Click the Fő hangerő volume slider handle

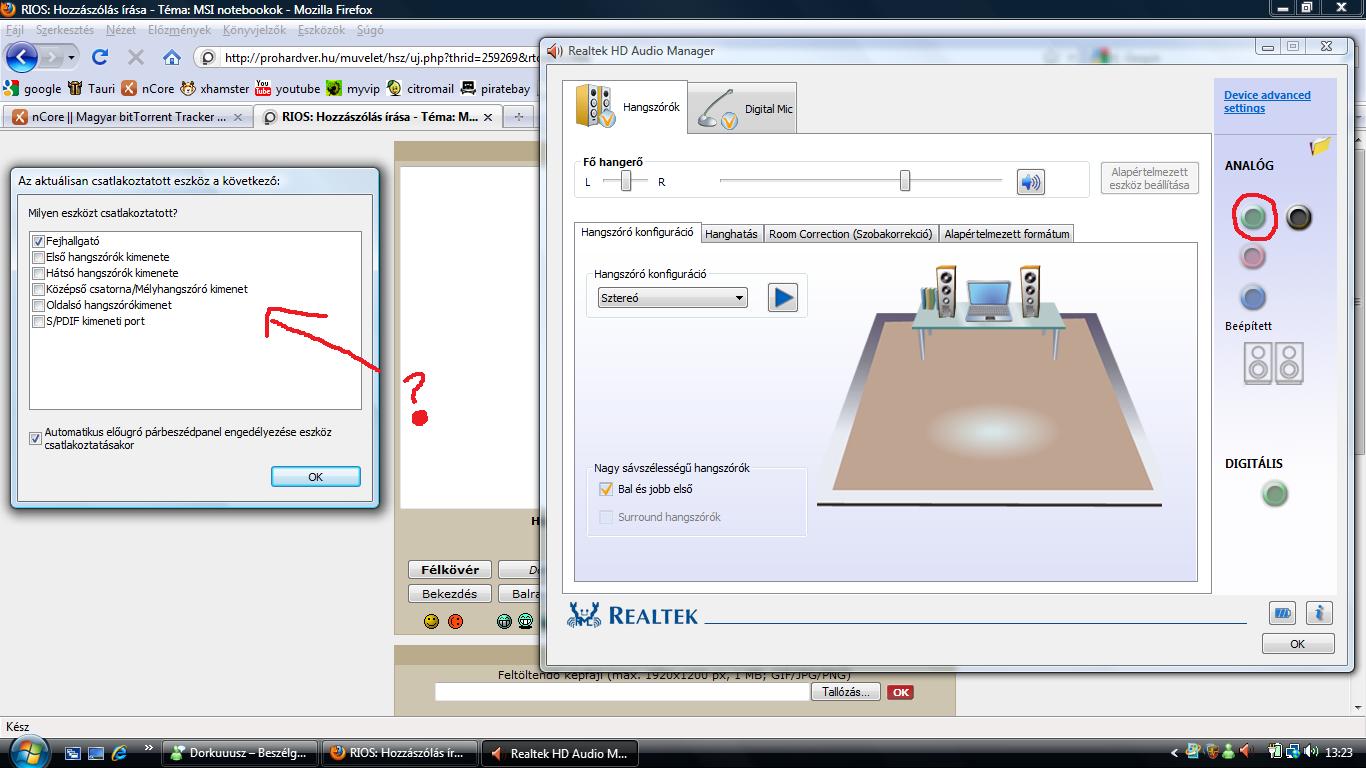905,180
